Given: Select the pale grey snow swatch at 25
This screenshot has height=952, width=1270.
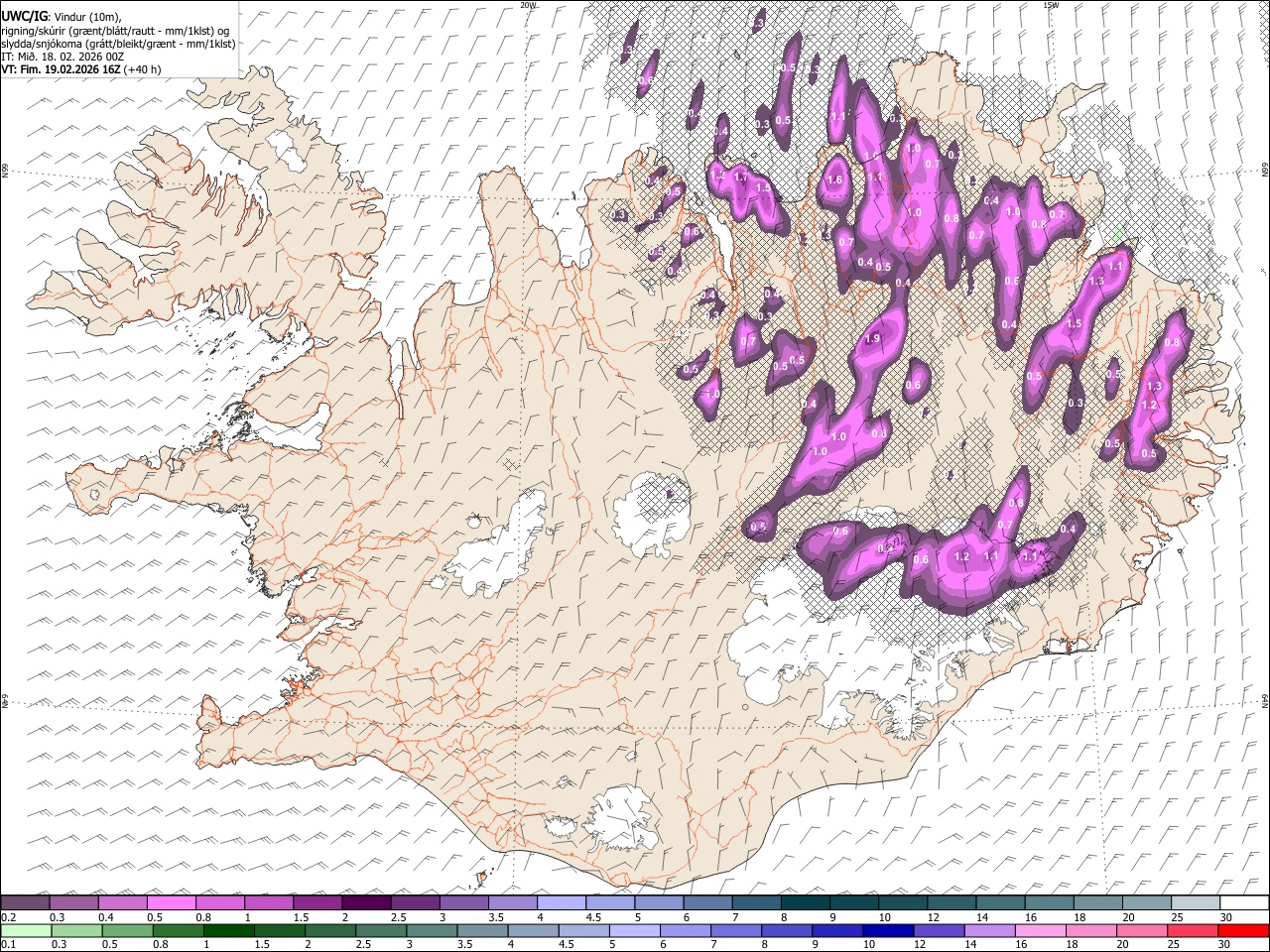Looking at the screenshot, I should pos(1195,903).
